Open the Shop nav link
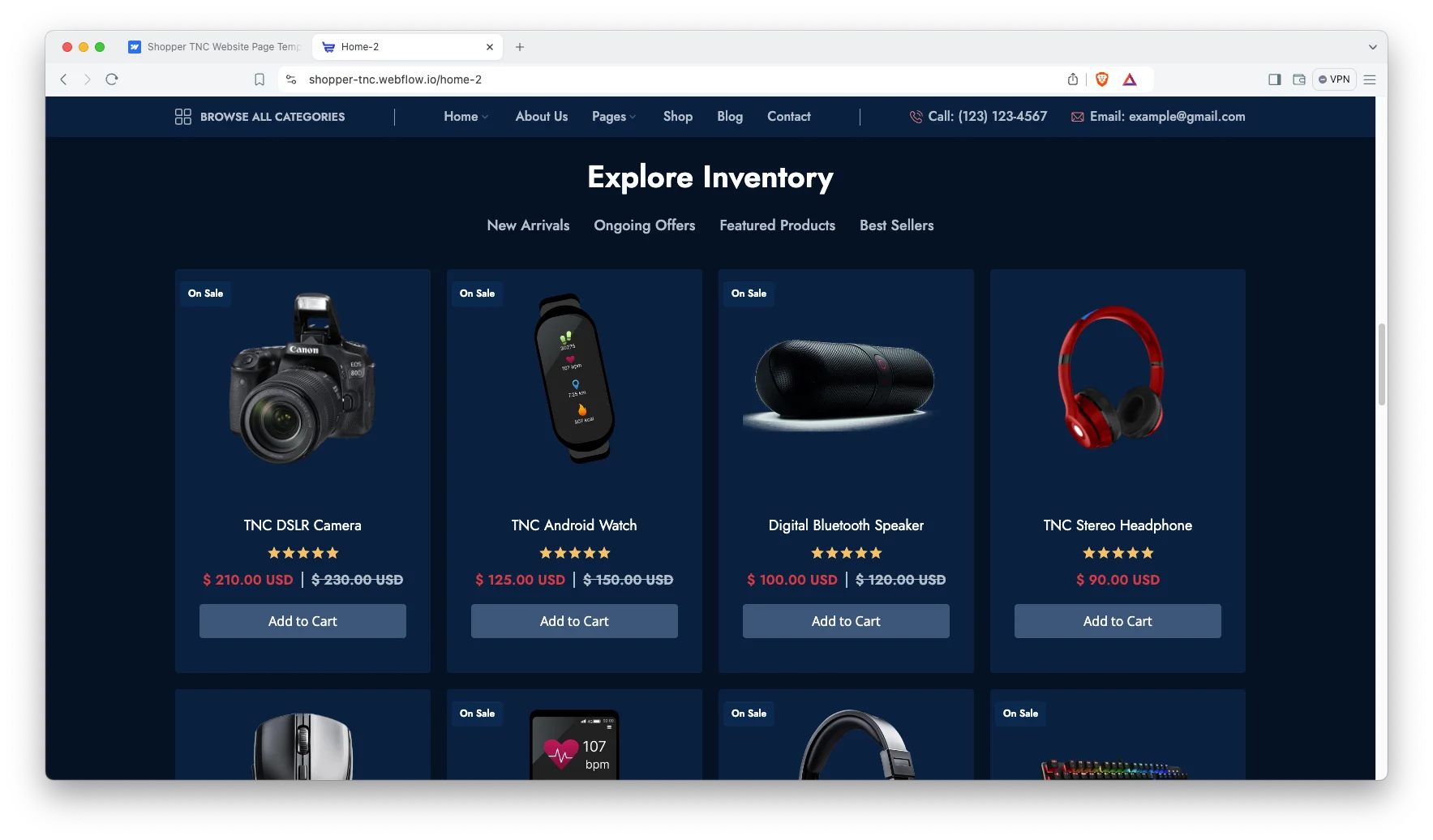The width and height of the screenshot is (1433, 840). coord(678,117)
